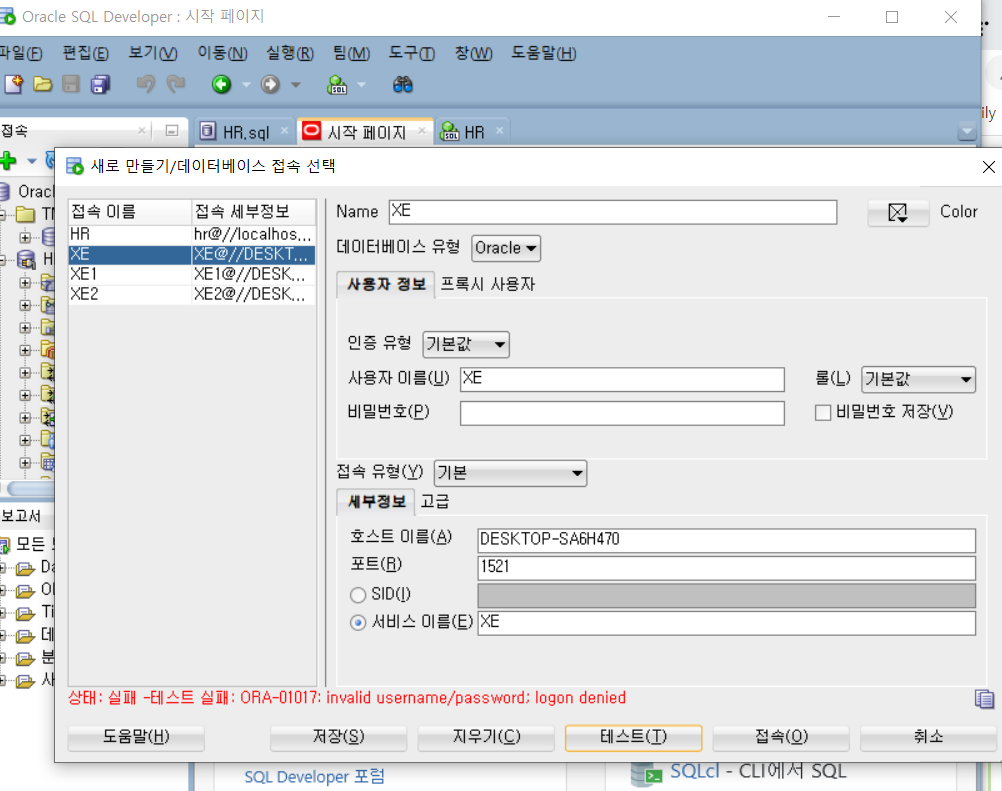Open the SQL Worksheet dropdown arrow
This screenshot has height=791, width=1002.
361,84
